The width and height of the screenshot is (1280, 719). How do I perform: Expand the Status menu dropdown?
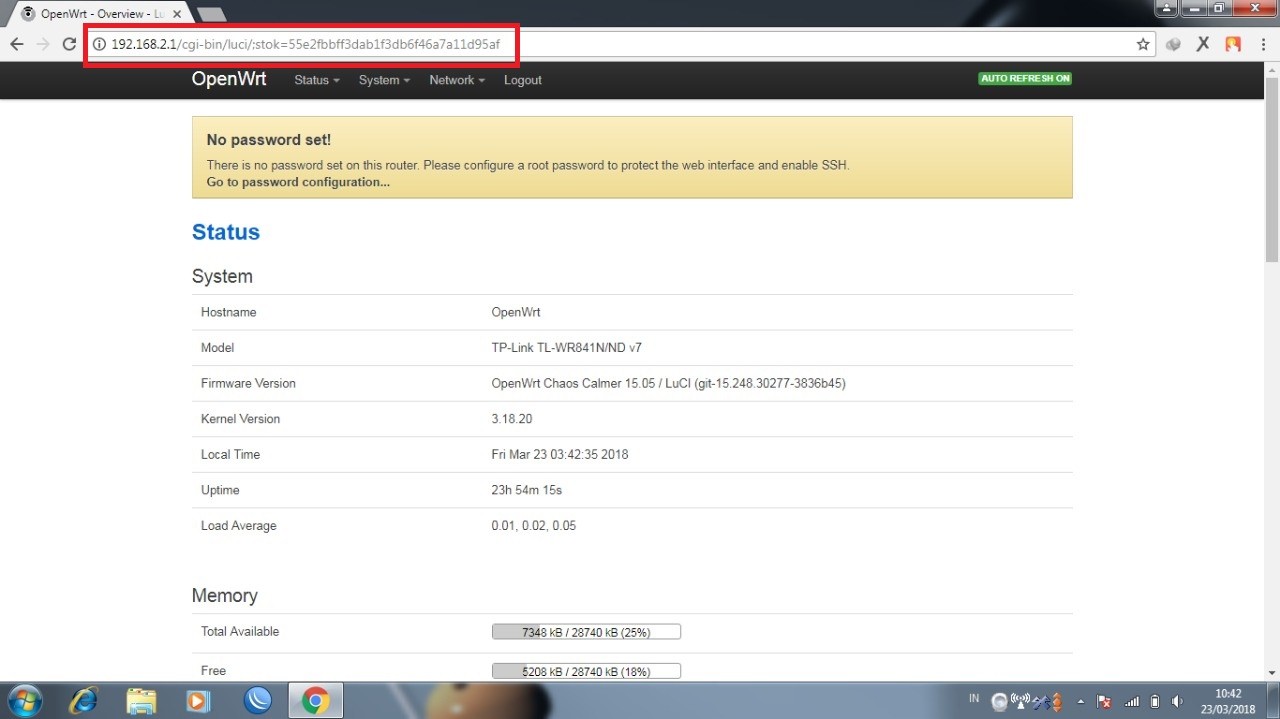317,80
